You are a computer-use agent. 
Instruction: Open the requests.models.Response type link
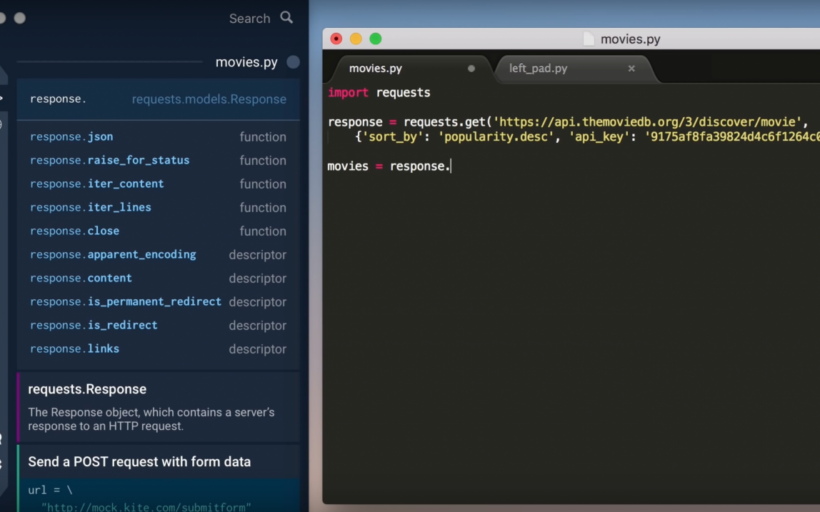[x=209, y=99]
